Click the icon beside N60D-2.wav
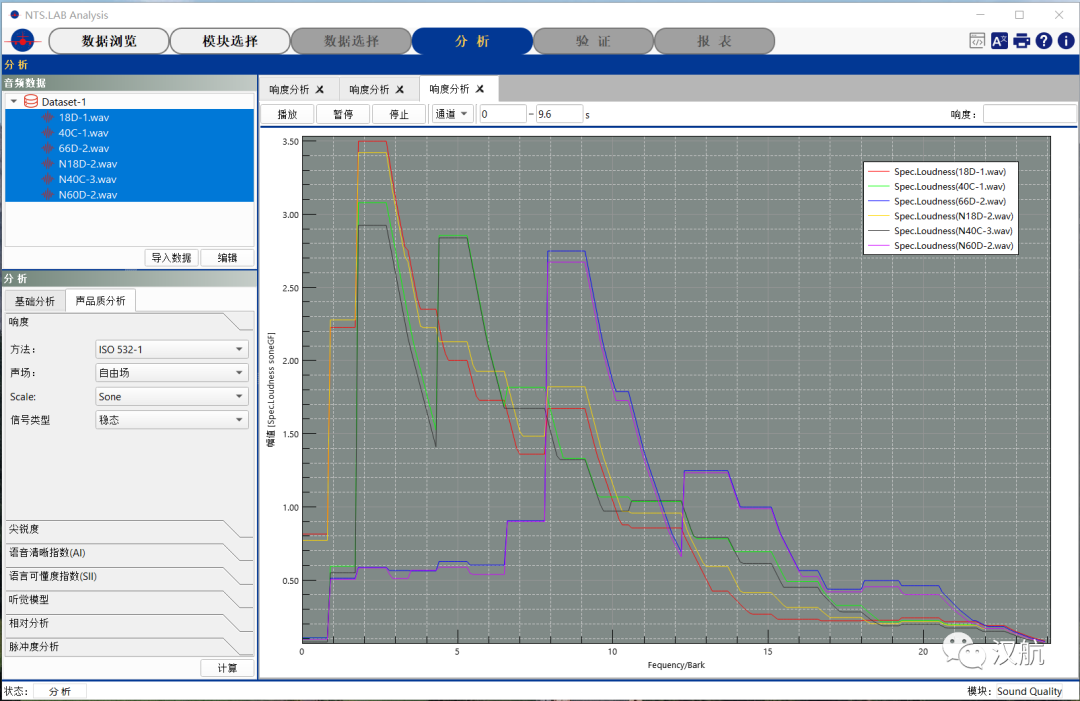1080x701 pixels. coord(48,195)
